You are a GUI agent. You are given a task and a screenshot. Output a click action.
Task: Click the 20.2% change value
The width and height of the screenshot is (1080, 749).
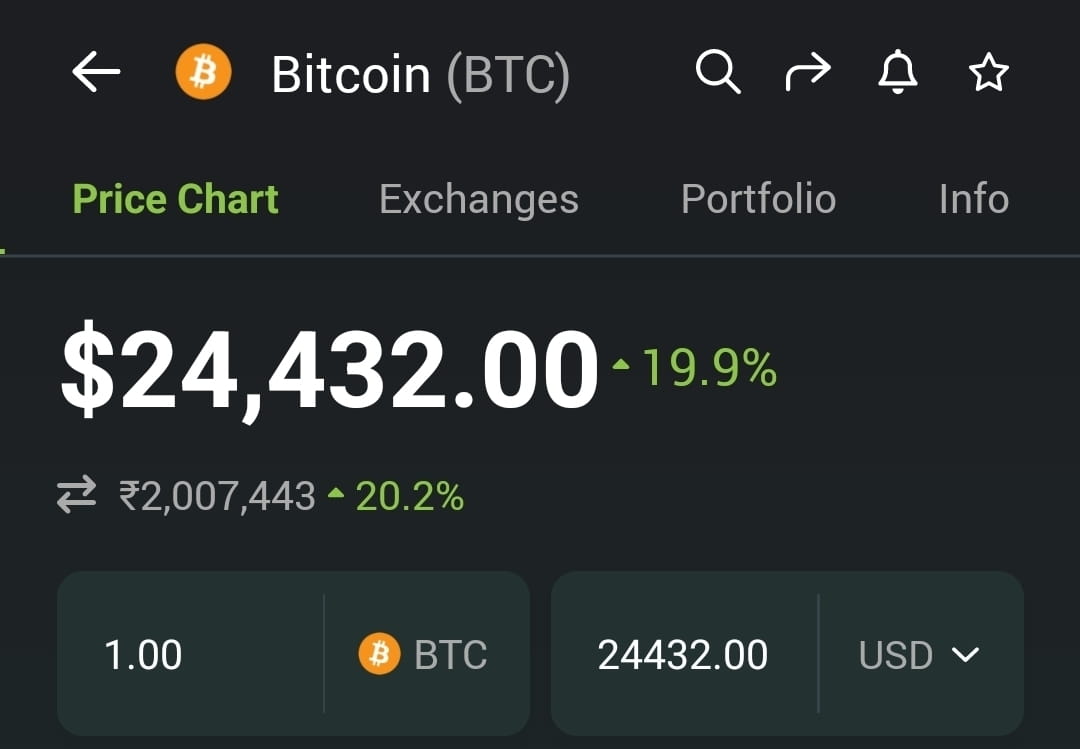tap(408, 493)
